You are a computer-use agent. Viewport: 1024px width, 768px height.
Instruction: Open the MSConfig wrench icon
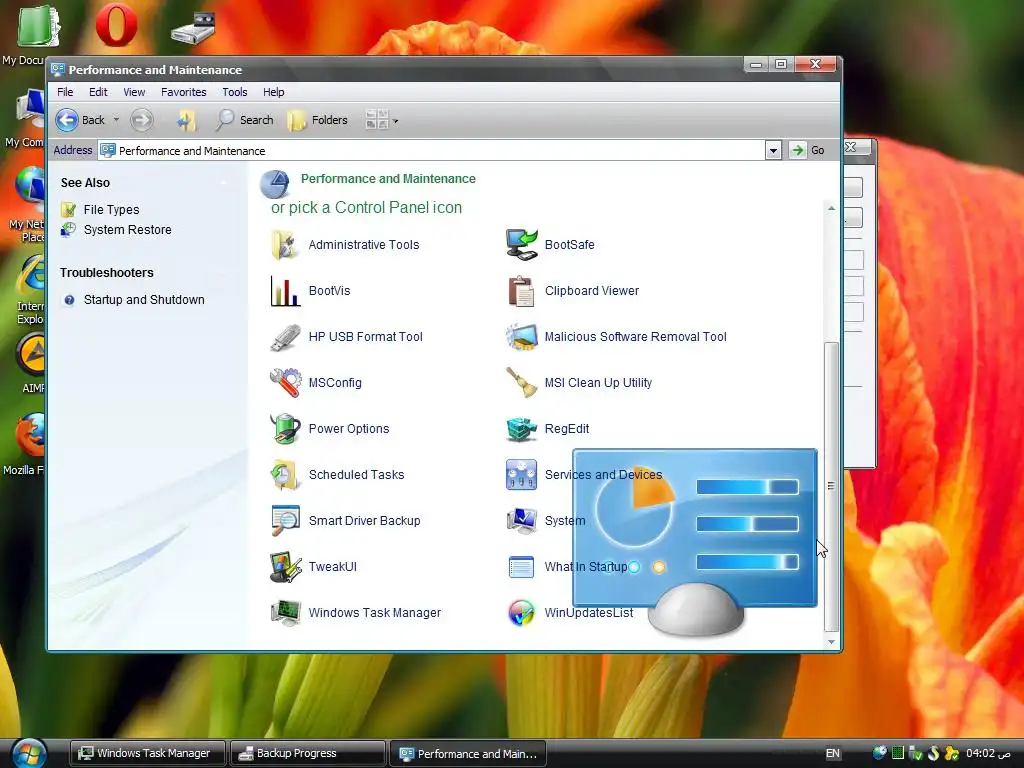pyautogui.click(x=285, y=383)
